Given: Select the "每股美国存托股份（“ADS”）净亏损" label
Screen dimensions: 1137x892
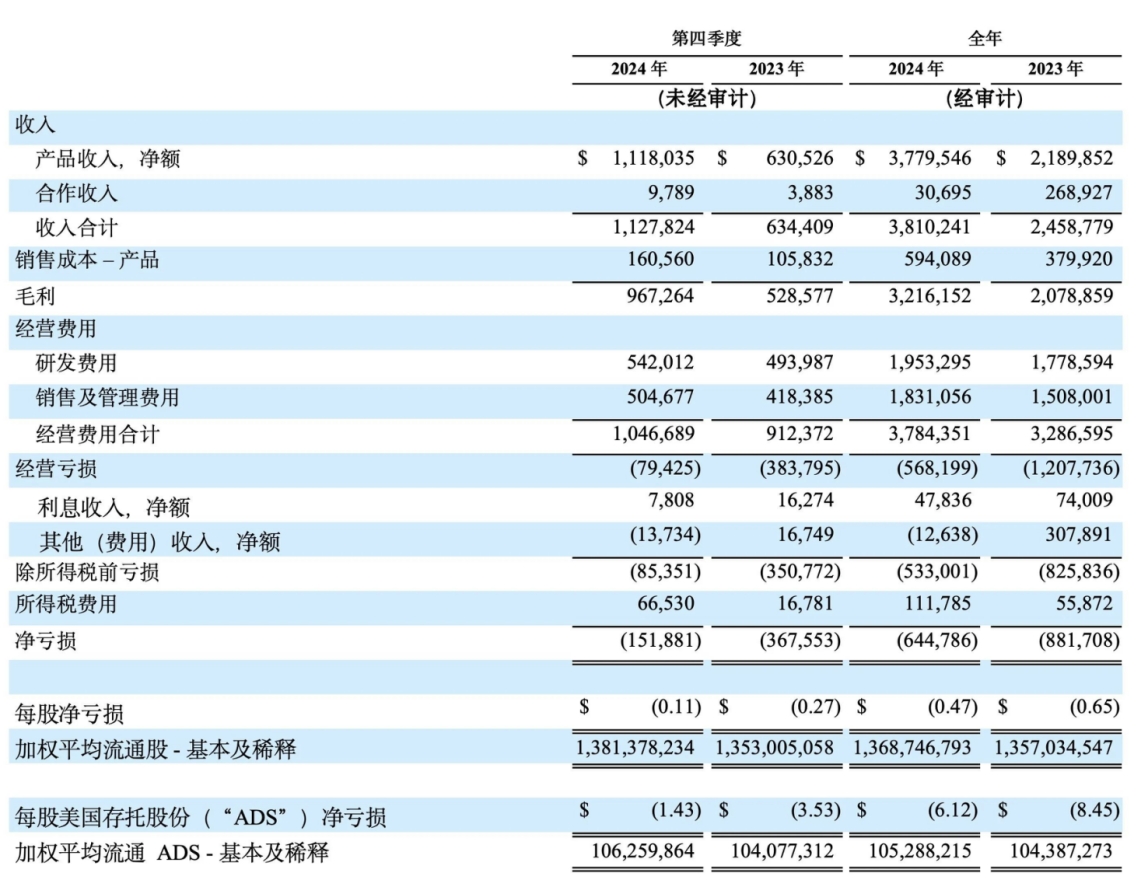Looking at the screenshot, I should click(200, 818).
